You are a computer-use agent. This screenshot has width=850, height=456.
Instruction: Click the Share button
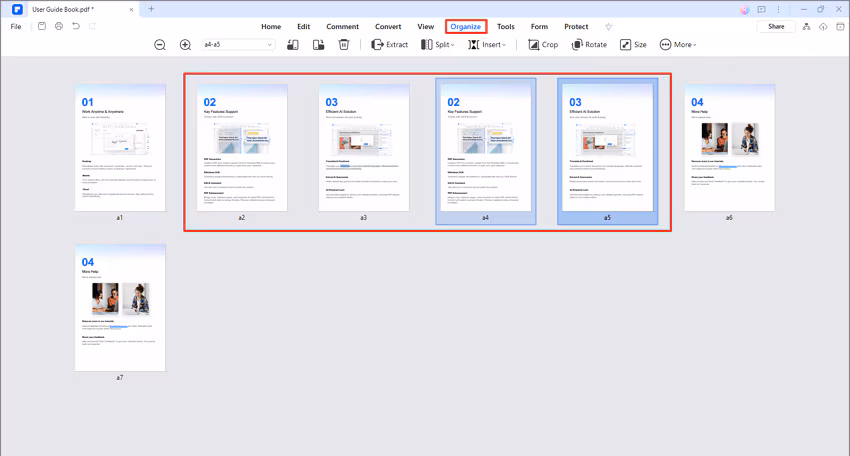tap(776, 27)
